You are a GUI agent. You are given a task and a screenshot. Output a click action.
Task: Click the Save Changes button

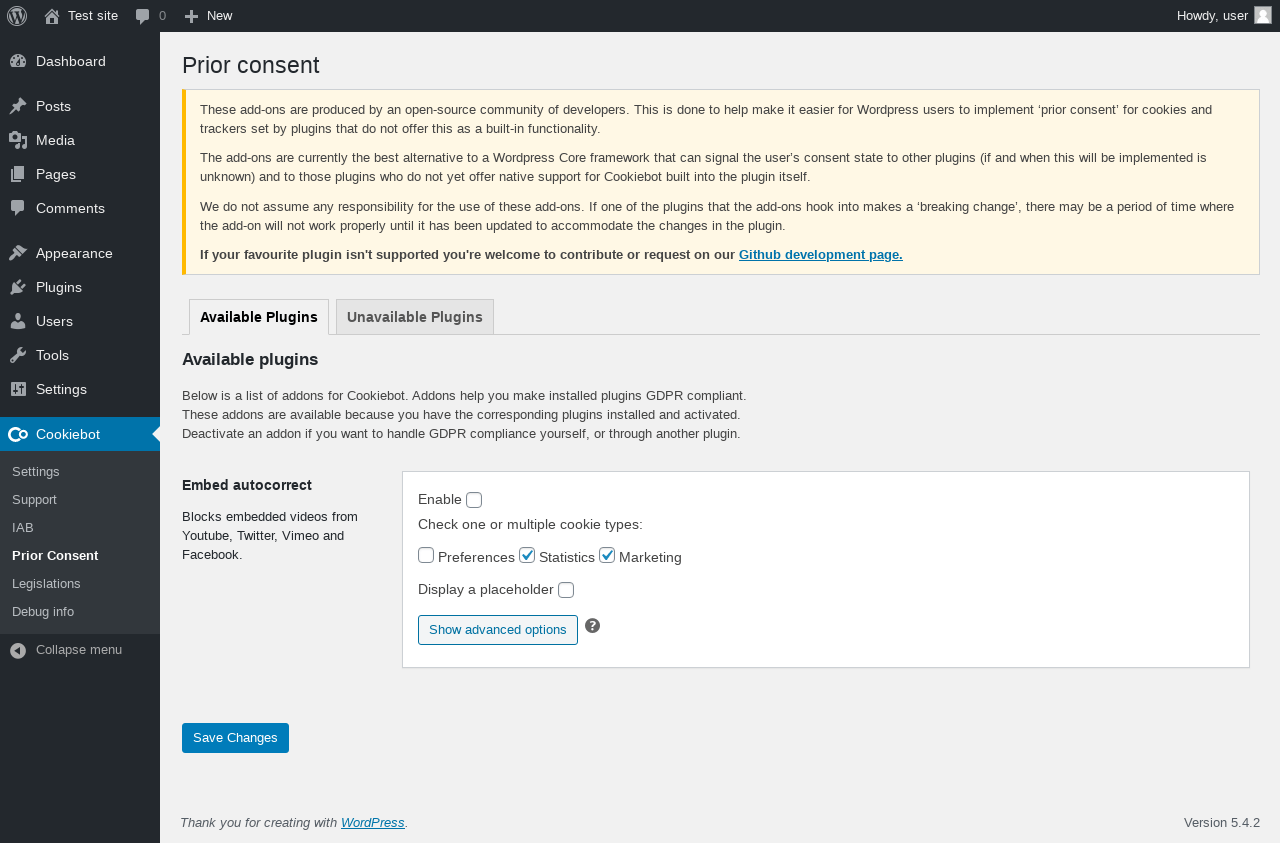pos(235,738)
